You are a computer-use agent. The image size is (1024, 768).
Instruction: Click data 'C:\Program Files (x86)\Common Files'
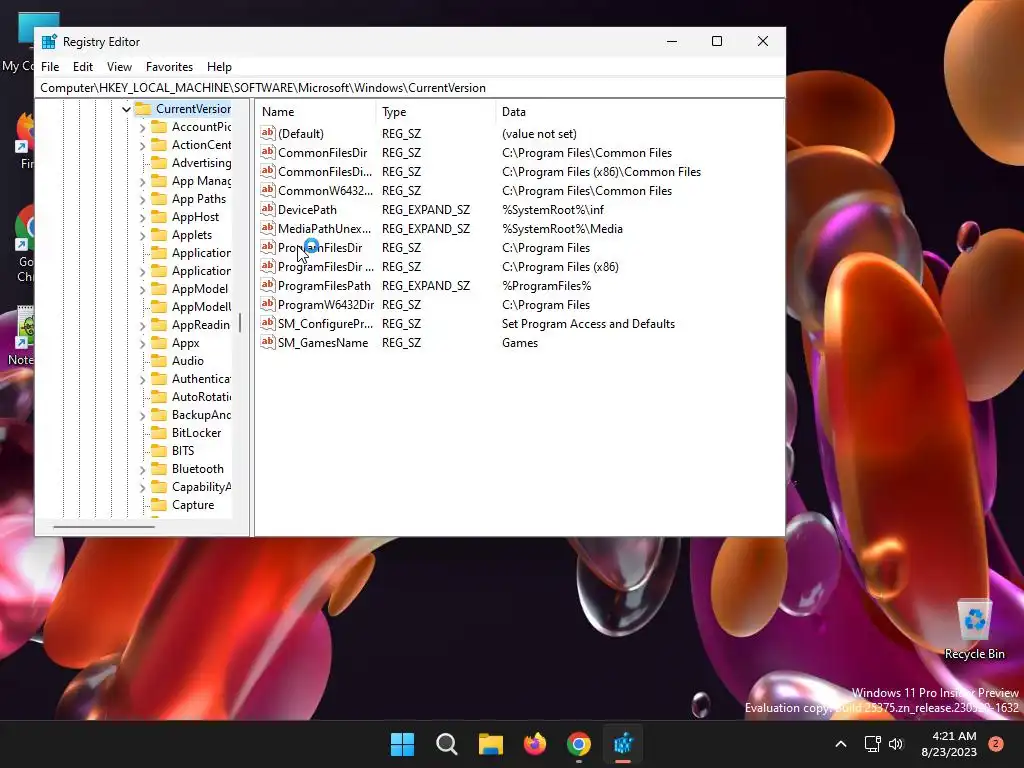[x=601, y=172]
